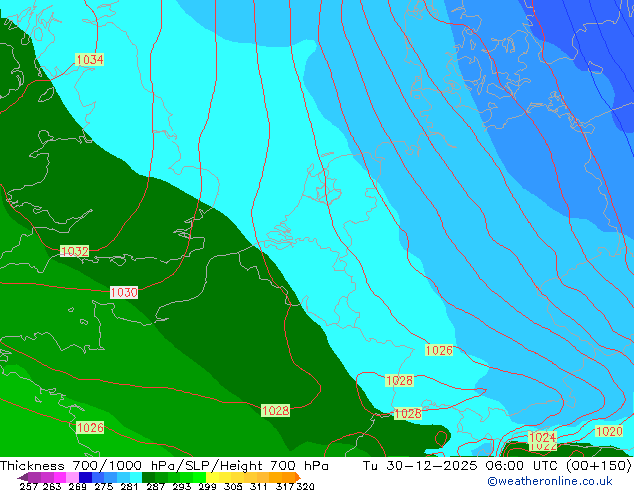
Task: Pick the lime green swatch before the yellow one
Action: 199,477
